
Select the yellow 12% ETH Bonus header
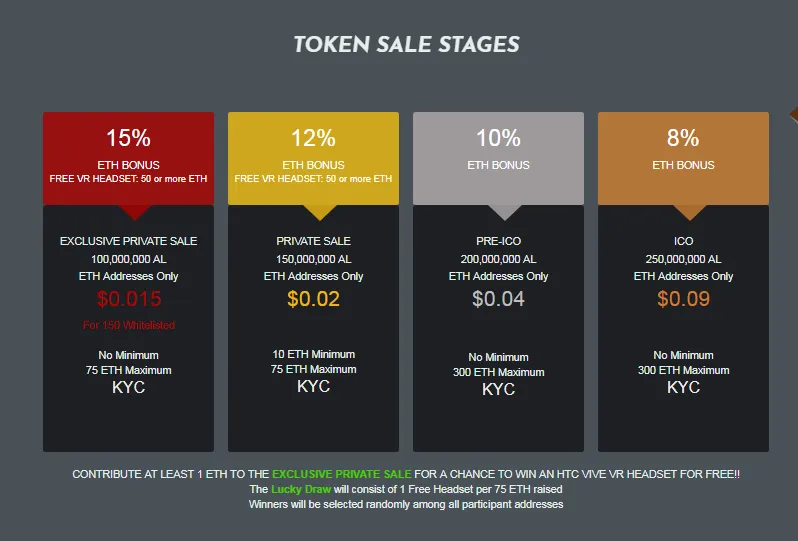(314, 158)
